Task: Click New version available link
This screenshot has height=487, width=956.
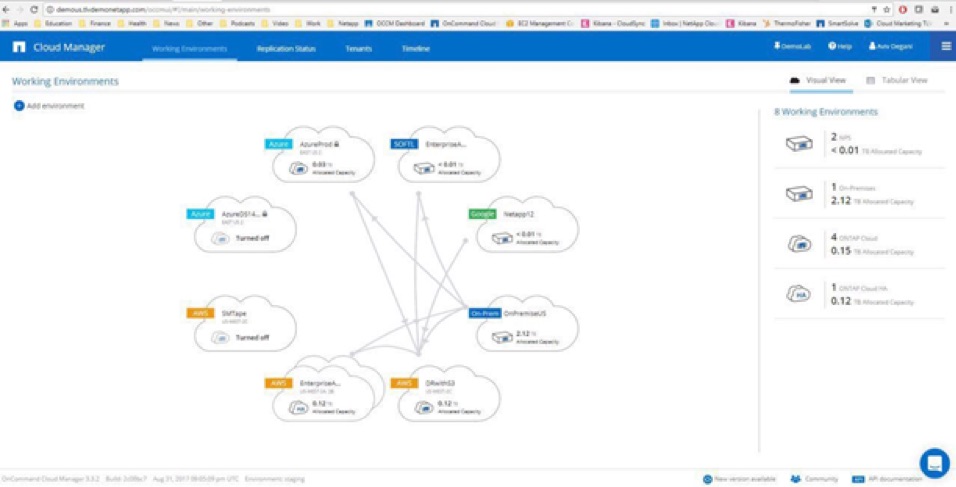Action: tap(739, 479)
